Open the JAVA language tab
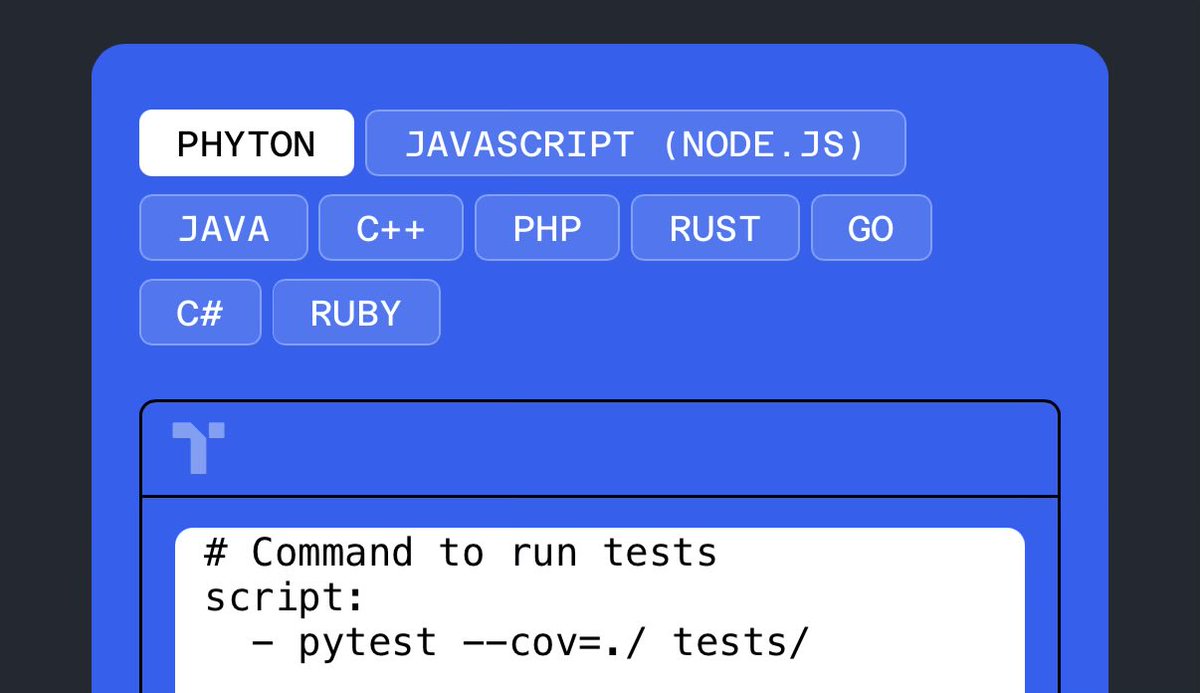 pyautogui.click(x=223, y=228)
